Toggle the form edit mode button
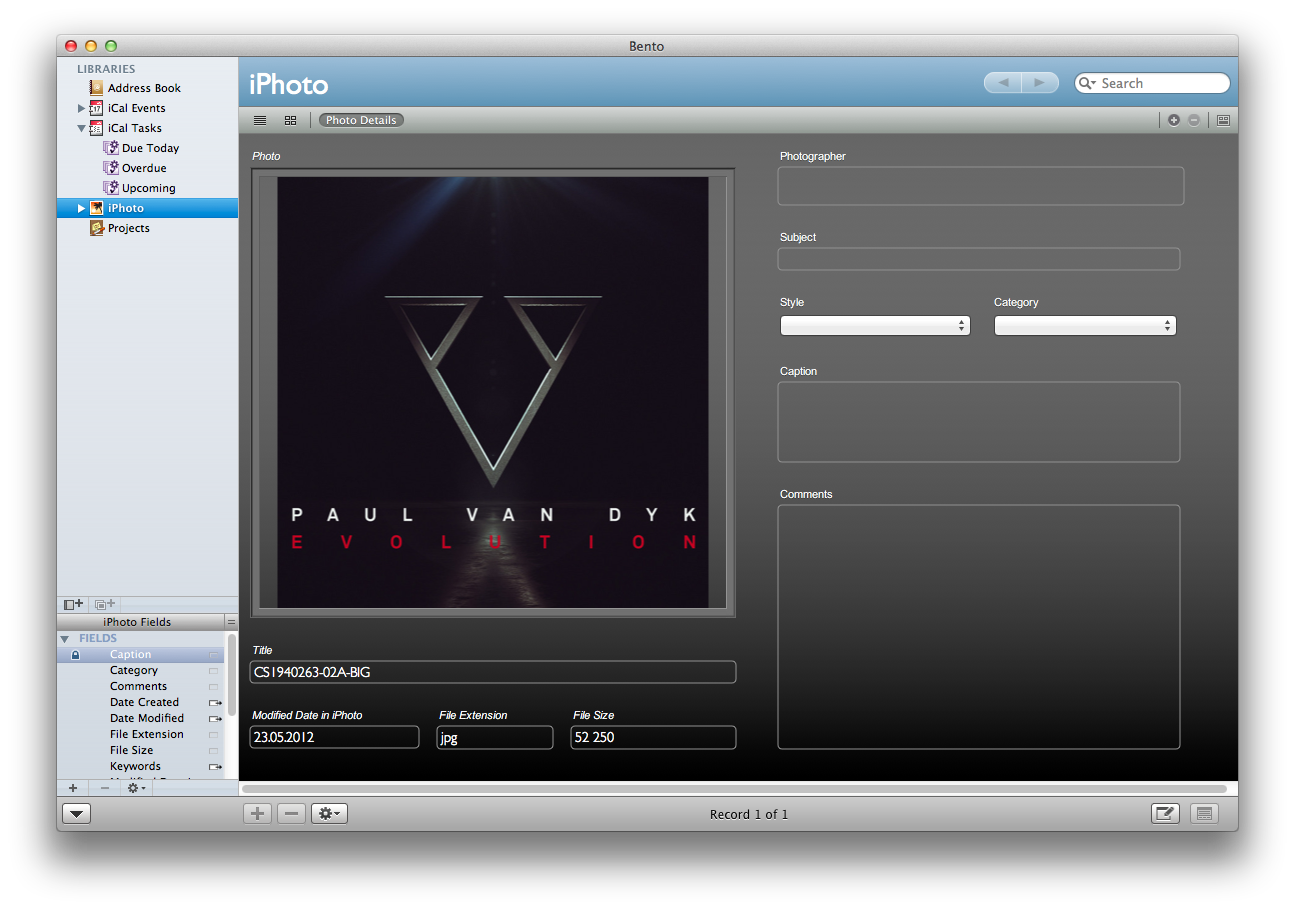Image resolution: width=1295 pixels, height=910 pixels. [x=1165, y=814]
